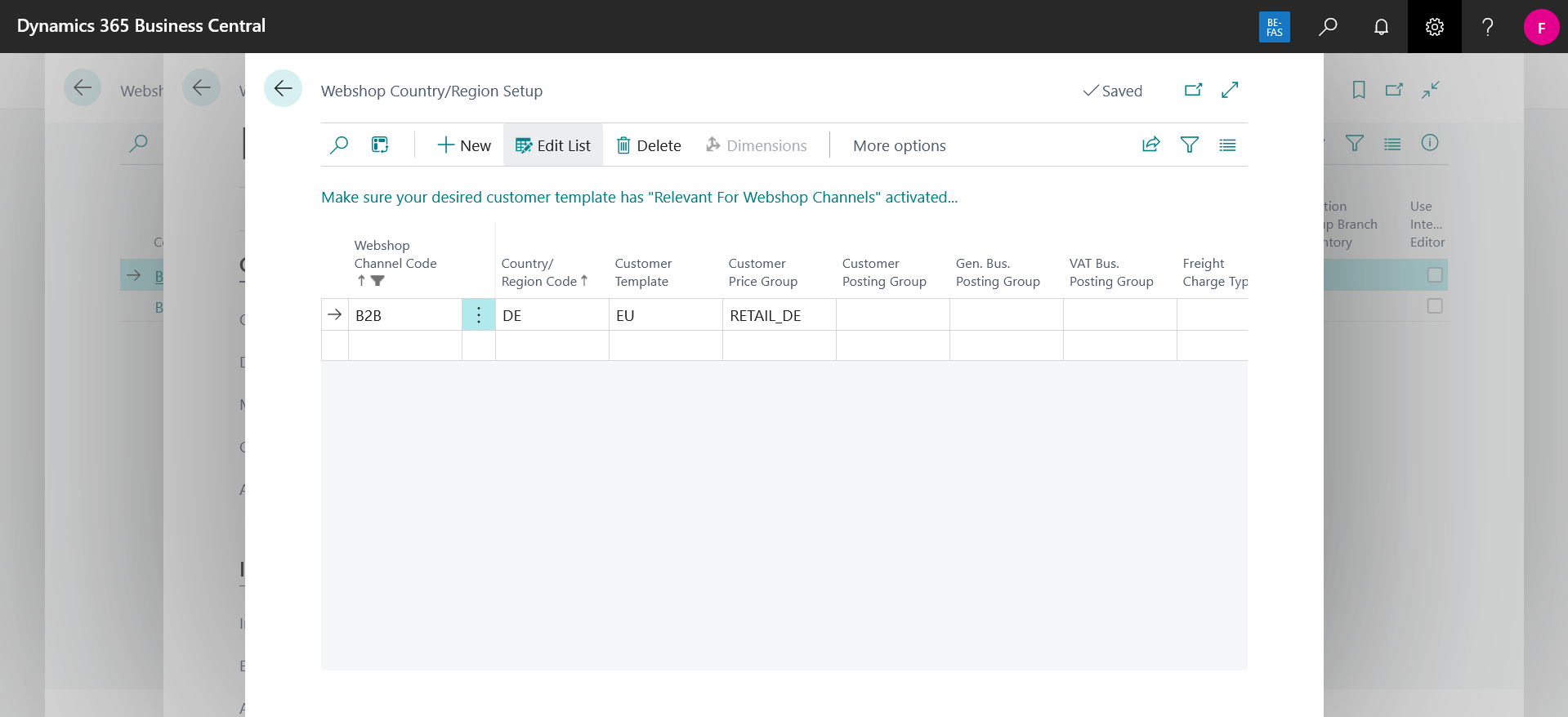
Task: Click the Freight Charge Type column header
Action: coord(1215,272)
